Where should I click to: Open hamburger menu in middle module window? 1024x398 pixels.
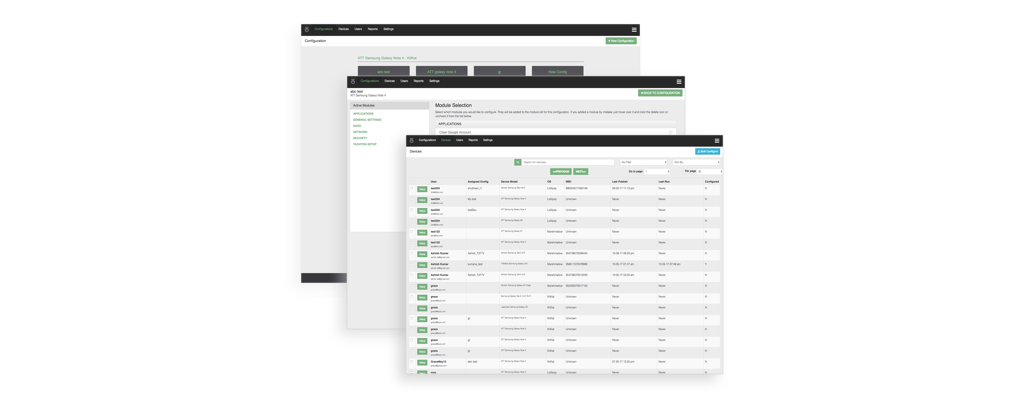[679, 82]
